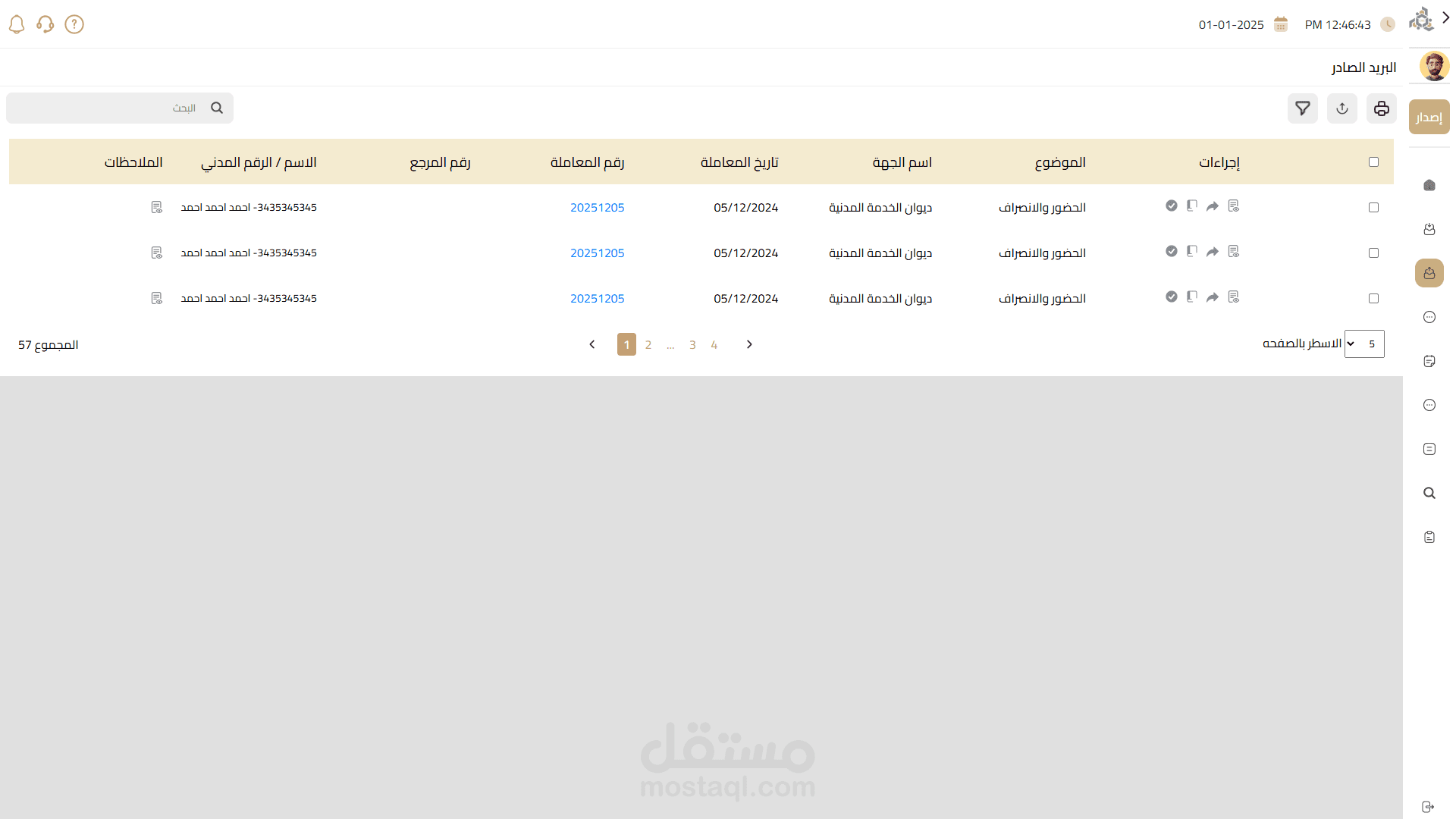
Task: Click the forward arrow in first row
Action: tap(1213, 206)
